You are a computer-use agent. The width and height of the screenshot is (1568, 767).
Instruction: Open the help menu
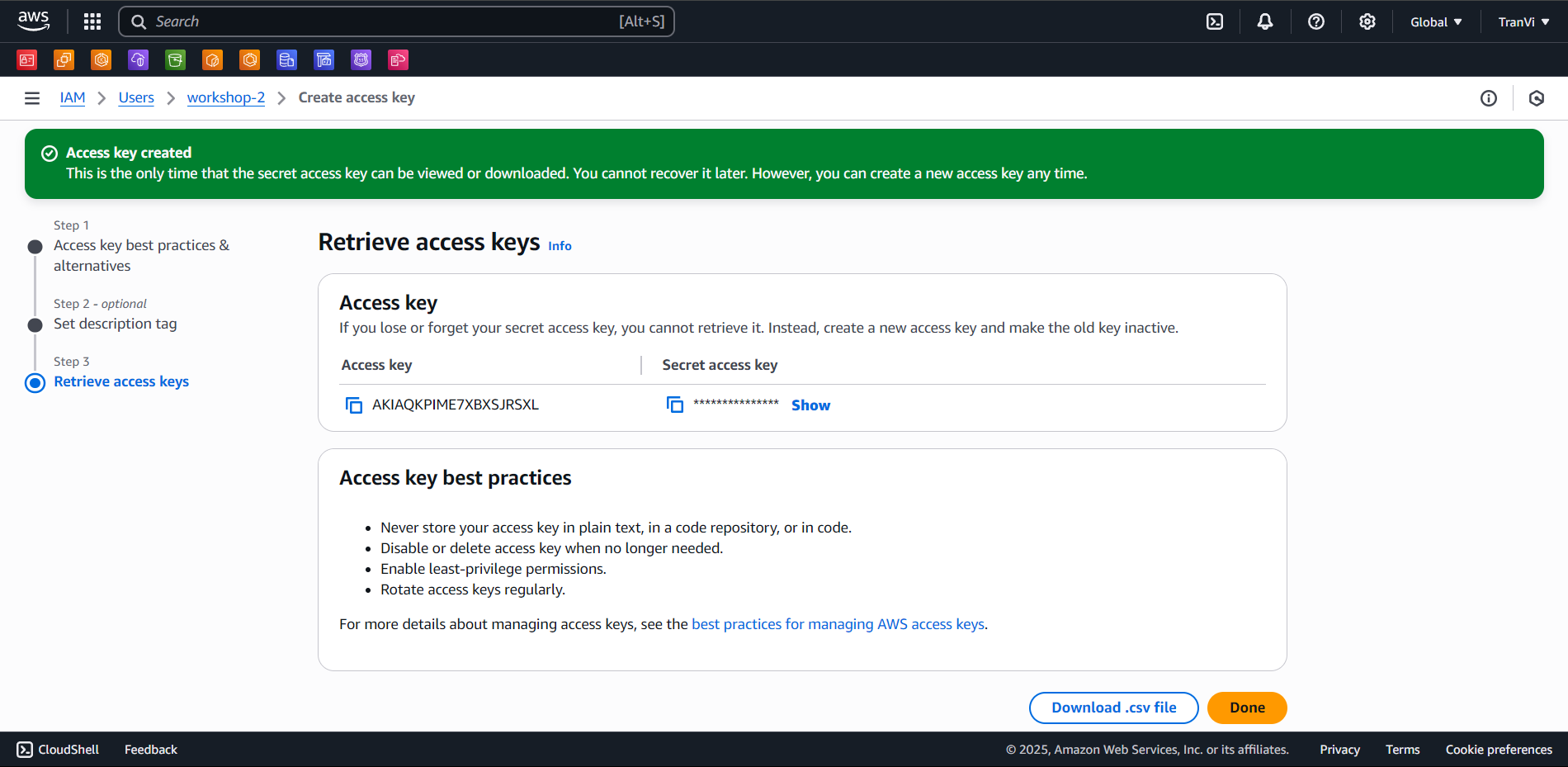(x=1315, y=21)
